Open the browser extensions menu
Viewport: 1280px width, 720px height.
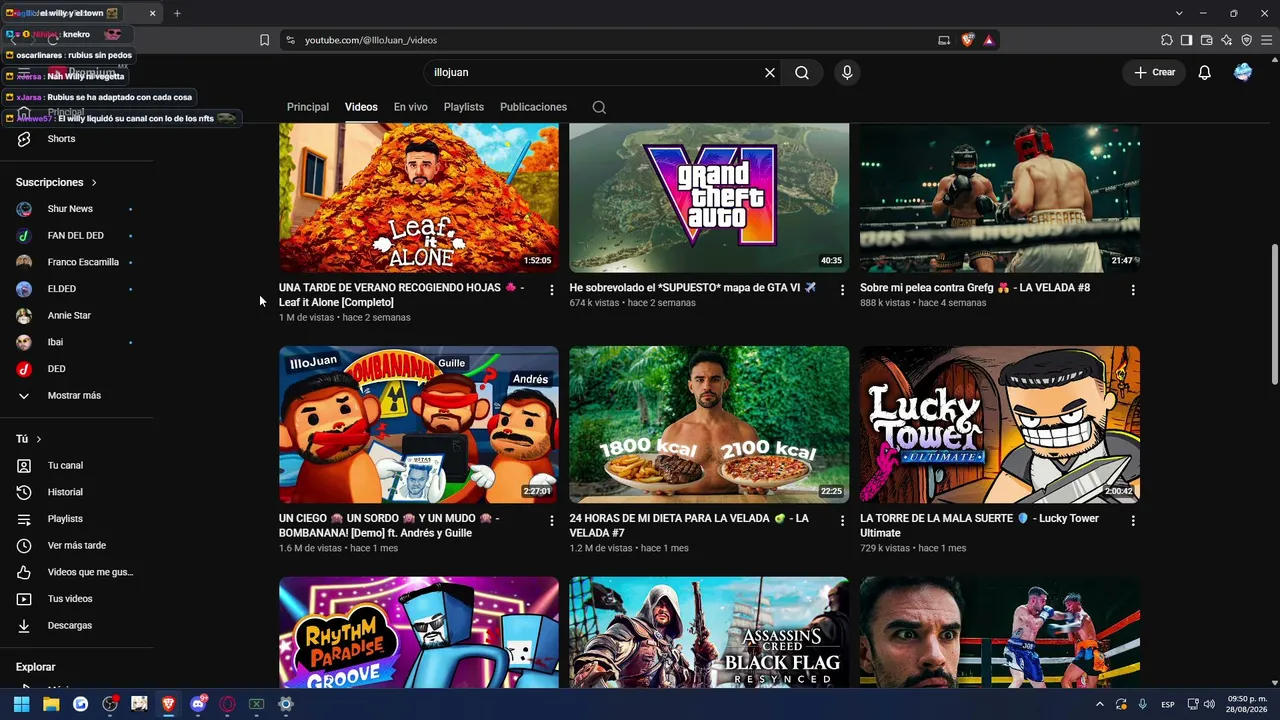click(x=1167, y=40)
